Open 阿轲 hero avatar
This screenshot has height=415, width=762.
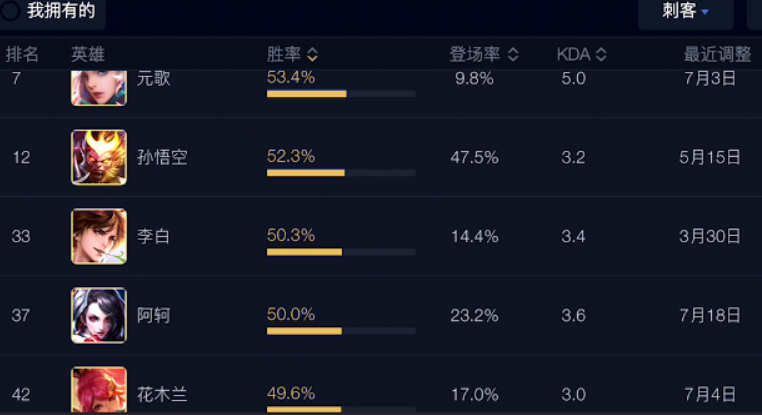click(x=99, y=315)
